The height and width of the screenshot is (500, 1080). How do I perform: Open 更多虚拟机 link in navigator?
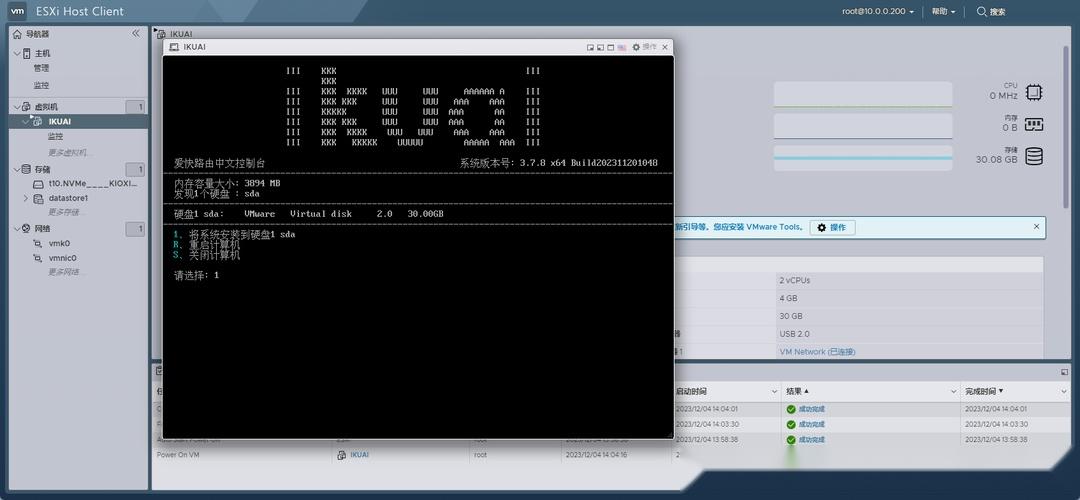[x=68, y=152]
